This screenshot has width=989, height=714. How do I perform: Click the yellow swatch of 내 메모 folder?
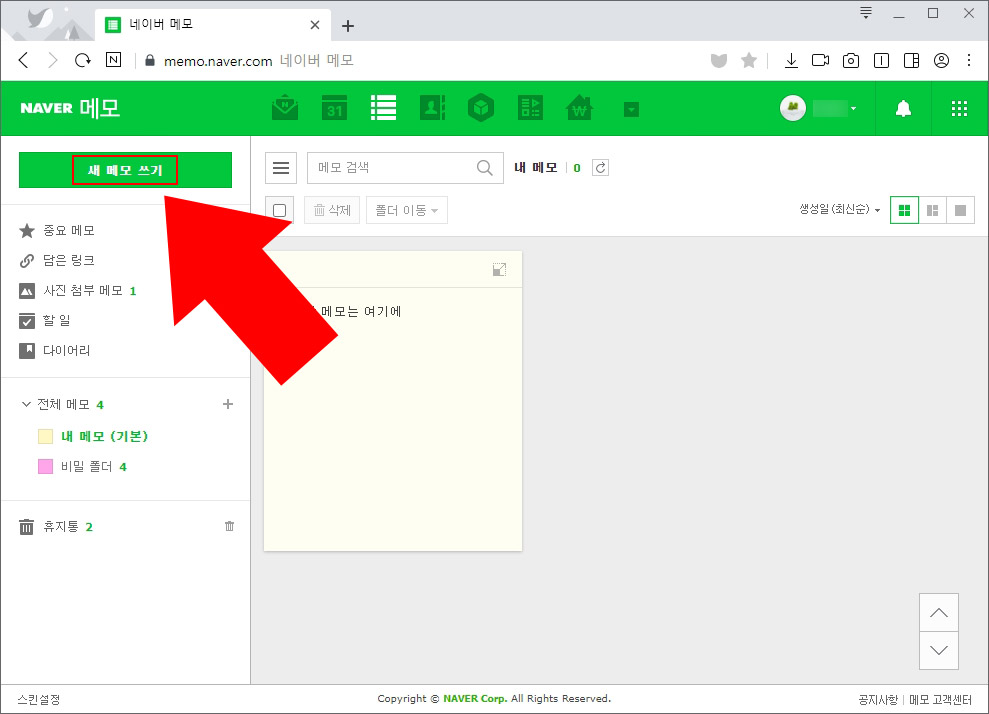[45, 436]
